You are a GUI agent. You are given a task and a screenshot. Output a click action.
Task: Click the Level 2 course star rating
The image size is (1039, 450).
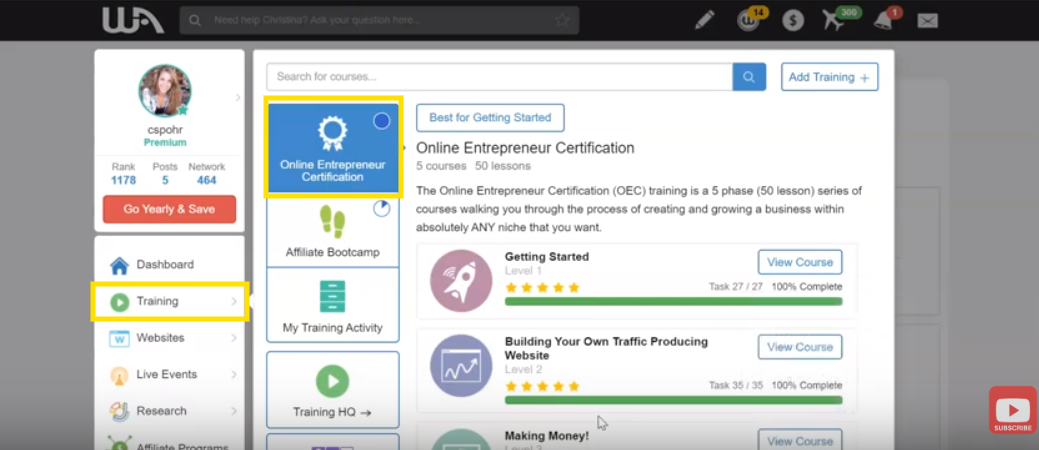[543, 386]
